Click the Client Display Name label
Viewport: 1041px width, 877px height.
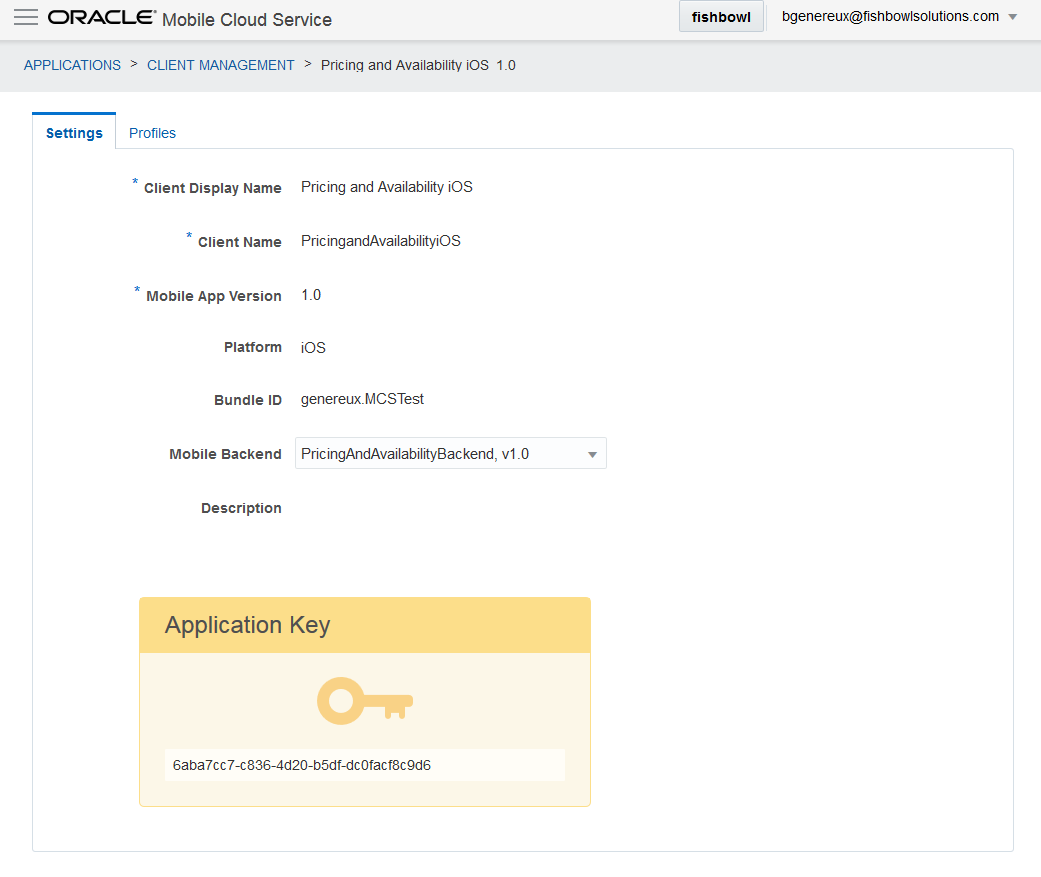point(212,188)
